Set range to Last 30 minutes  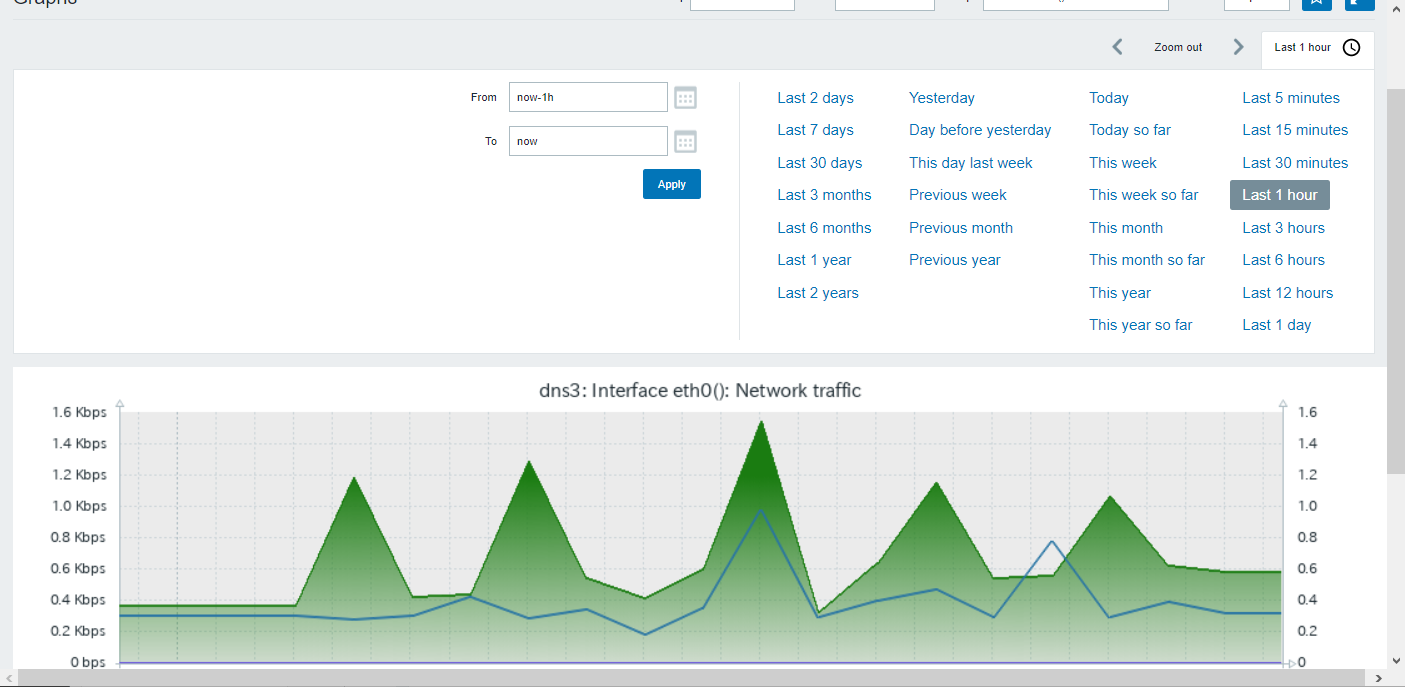[x=1294, y=163]
